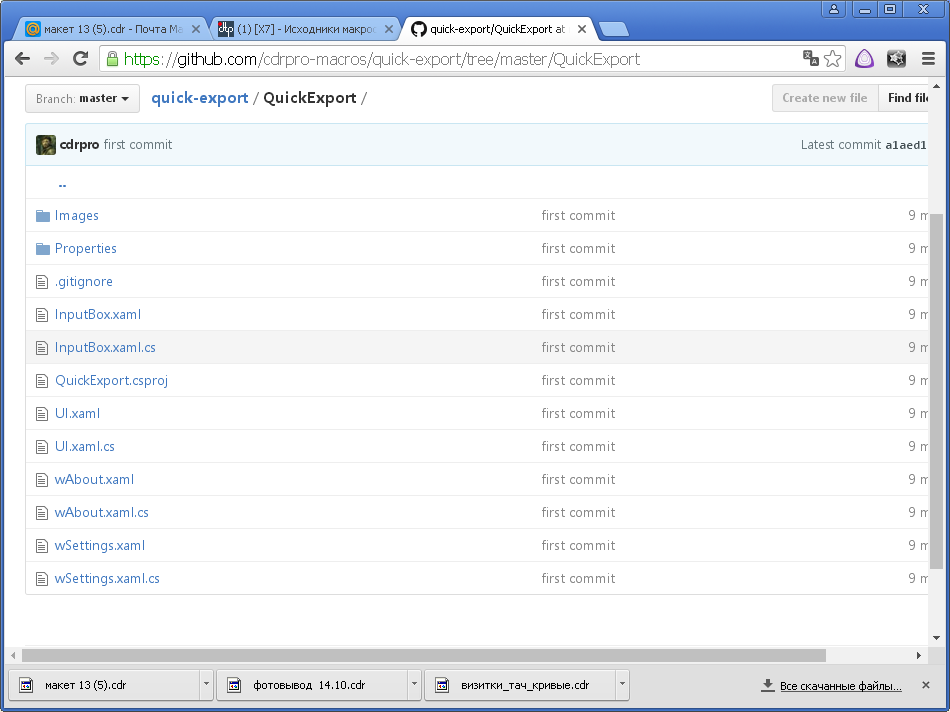950x712 pixels.
Task: Open the InputBox.xaml file link
Action: click(x=98, y=314)
